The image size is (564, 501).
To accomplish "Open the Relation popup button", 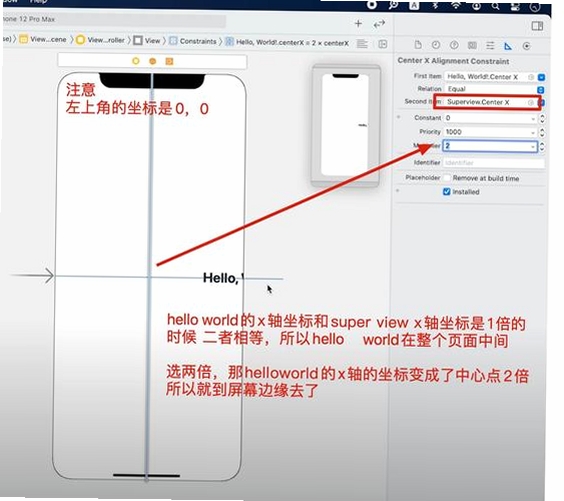I will tap(541, 90).
